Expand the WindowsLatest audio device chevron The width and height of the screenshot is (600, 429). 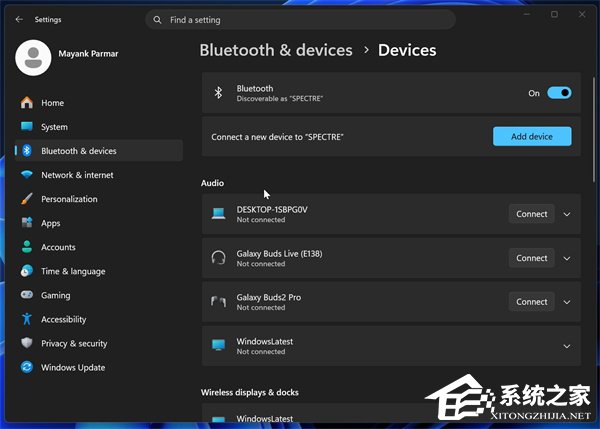pos(567,346)
